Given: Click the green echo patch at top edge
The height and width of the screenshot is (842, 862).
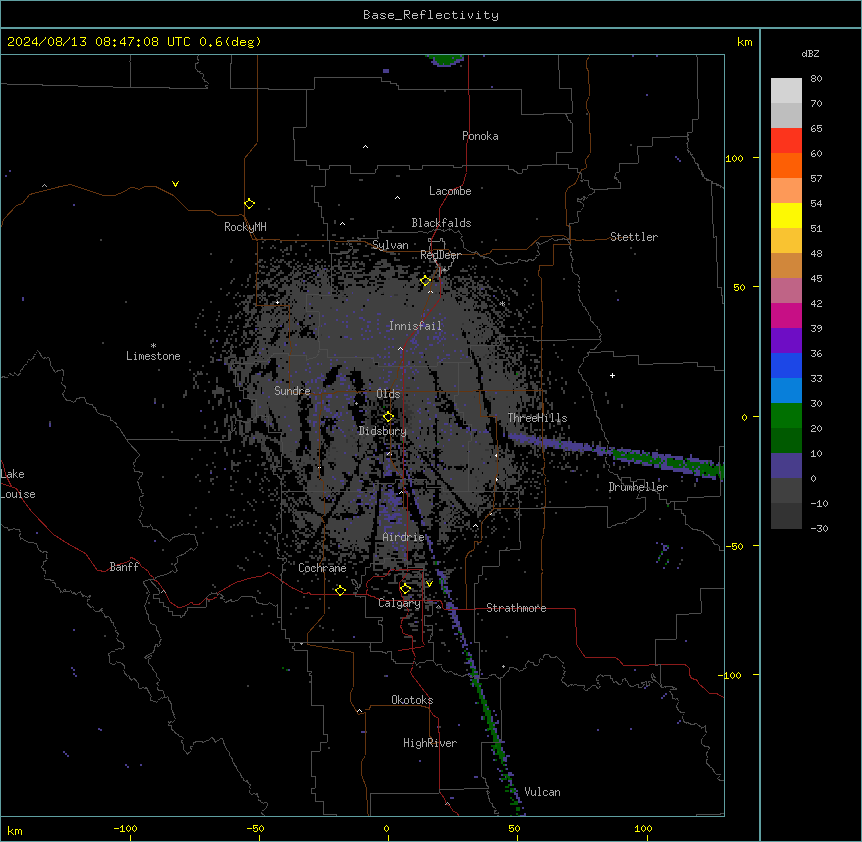Looking at the screenshot, I should point(445,59).
